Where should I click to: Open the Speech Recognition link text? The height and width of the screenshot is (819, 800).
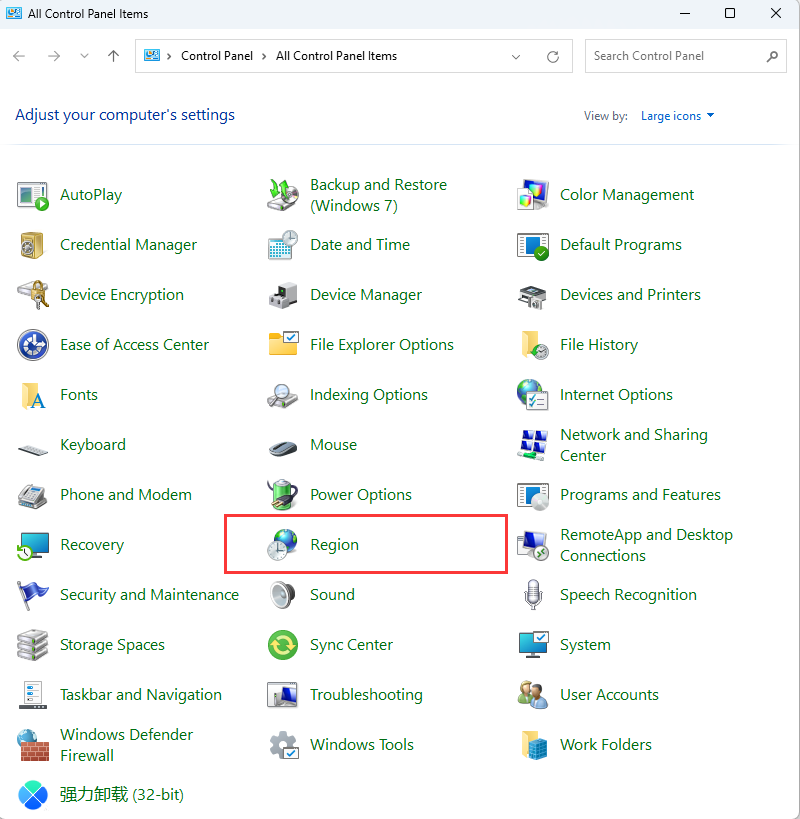[628, 595]
